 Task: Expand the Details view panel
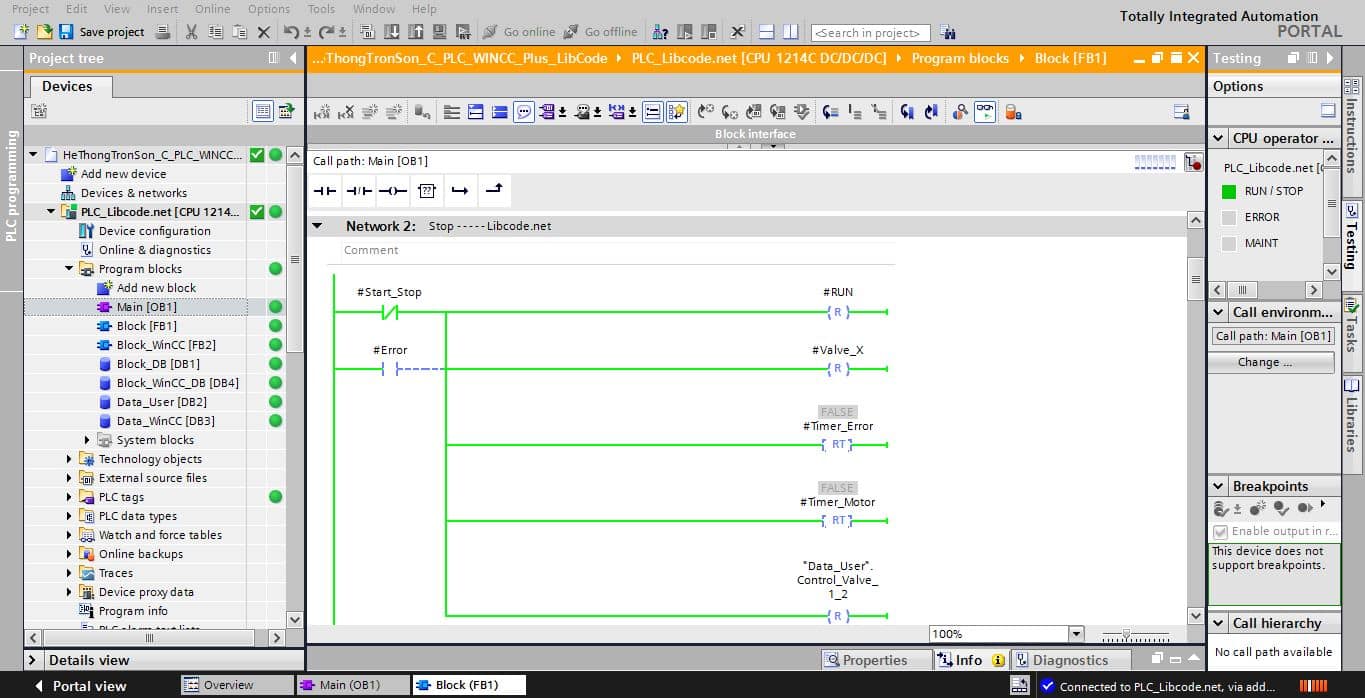click(33, 660)
